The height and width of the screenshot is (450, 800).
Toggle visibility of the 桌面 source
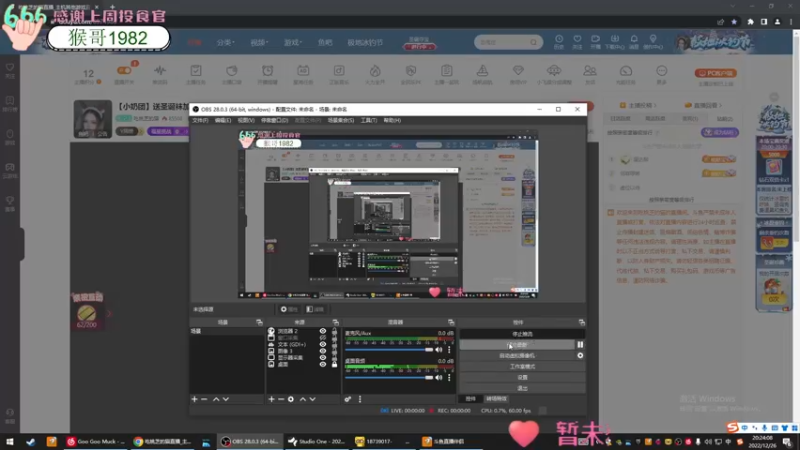(x=322, y=364)
